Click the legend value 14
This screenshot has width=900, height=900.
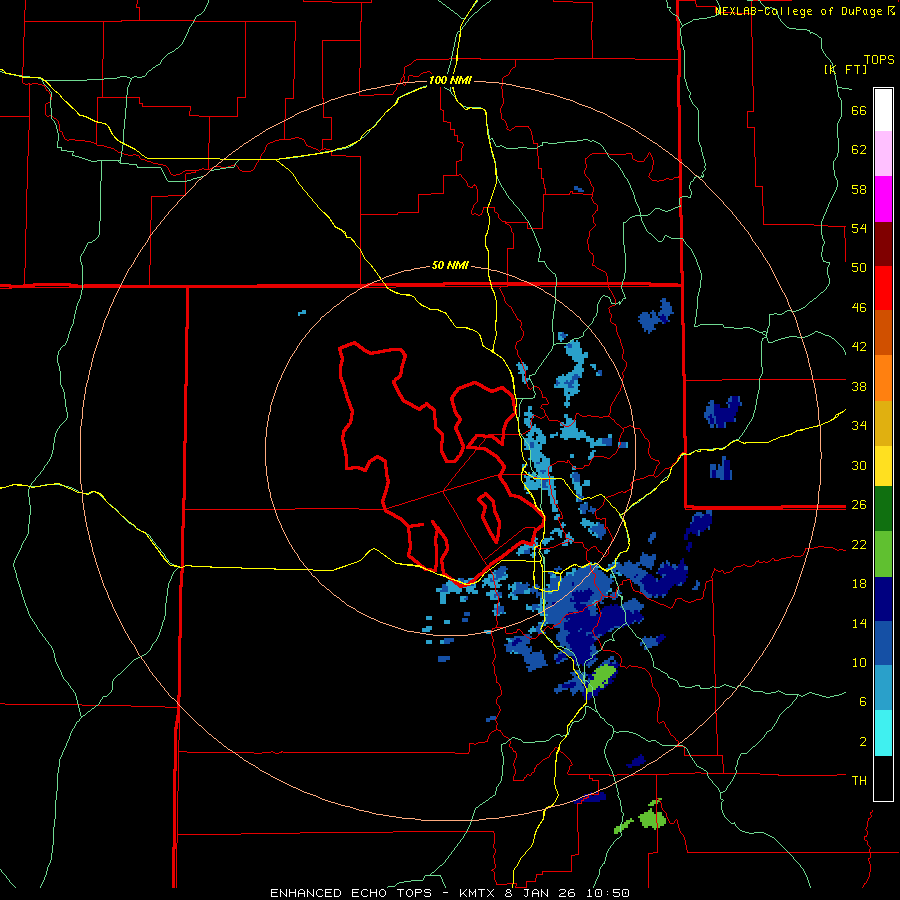tap(859, 623)
